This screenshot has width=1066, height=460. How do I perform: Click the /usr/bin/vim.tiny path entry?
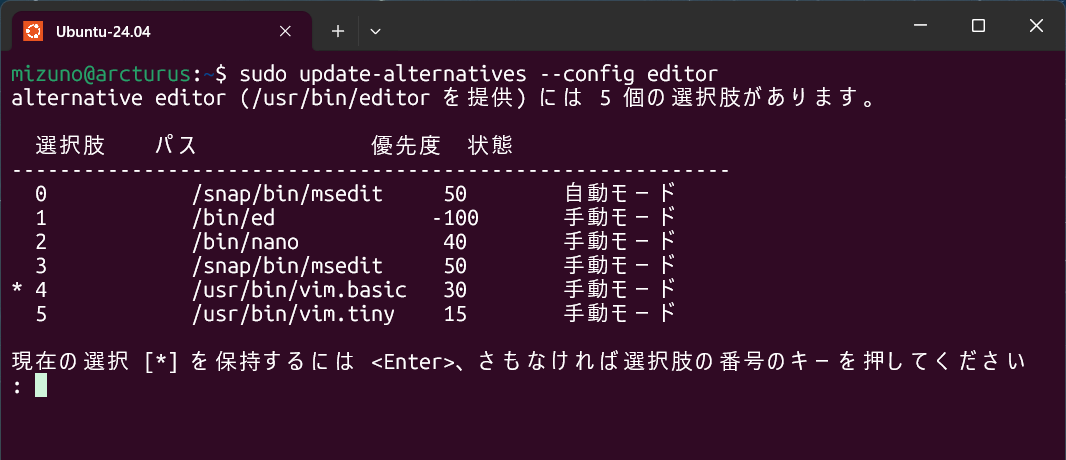coord(292,313)
